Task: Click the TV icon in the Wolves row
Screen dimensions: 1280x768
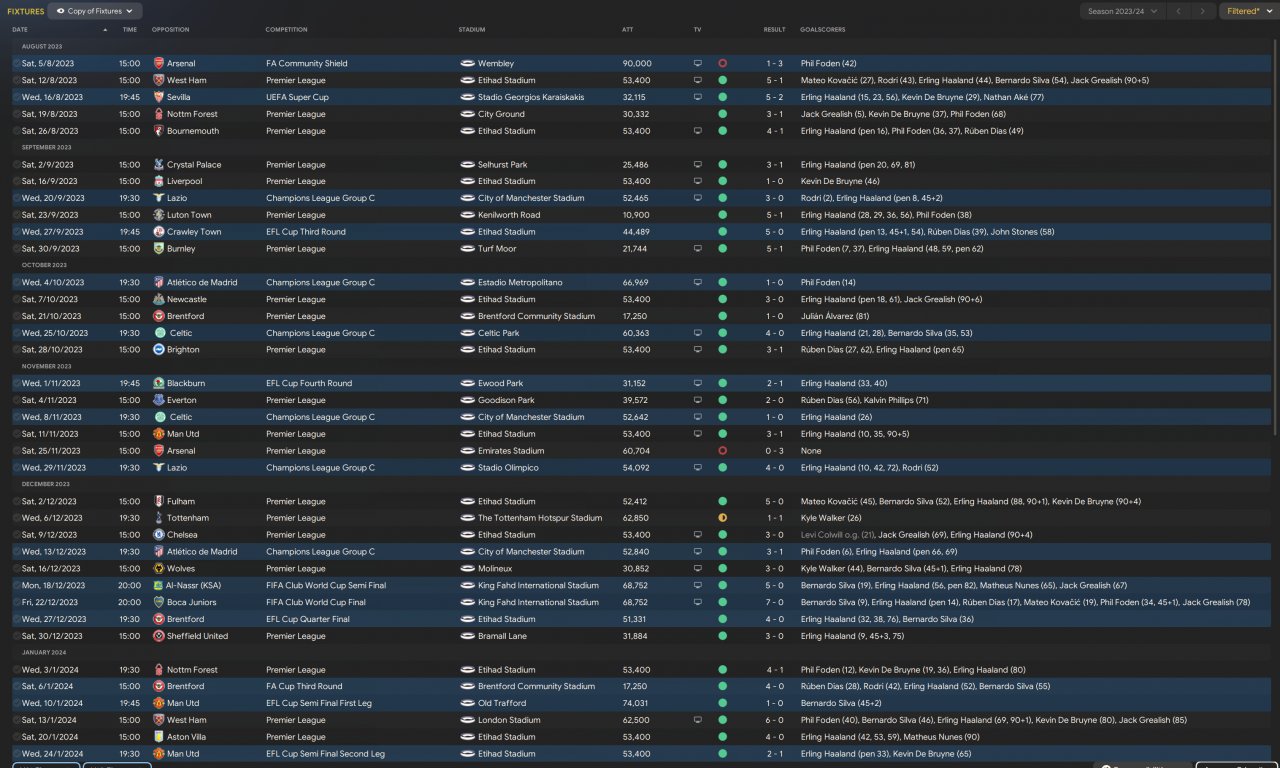Action: [x=698, y=569]
